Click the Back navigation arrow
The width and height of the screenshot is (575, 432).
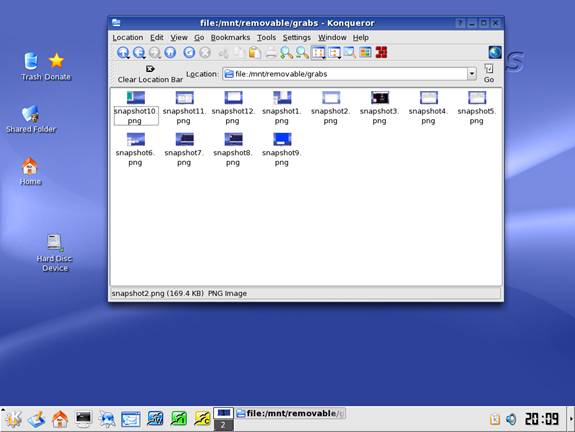(139, 53)
